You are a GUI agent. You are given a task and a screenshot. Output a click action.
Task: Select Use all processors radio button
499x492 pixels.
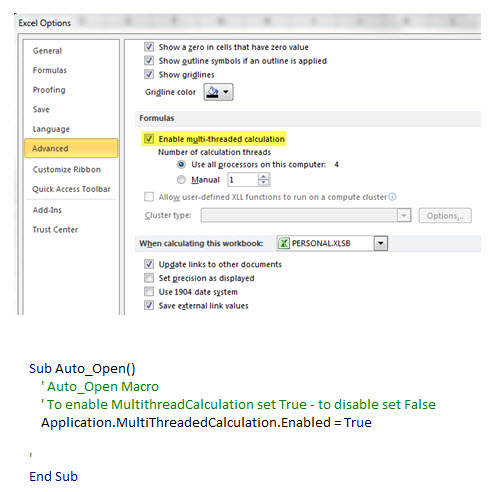pyautogui.click(x=181, y=164)
